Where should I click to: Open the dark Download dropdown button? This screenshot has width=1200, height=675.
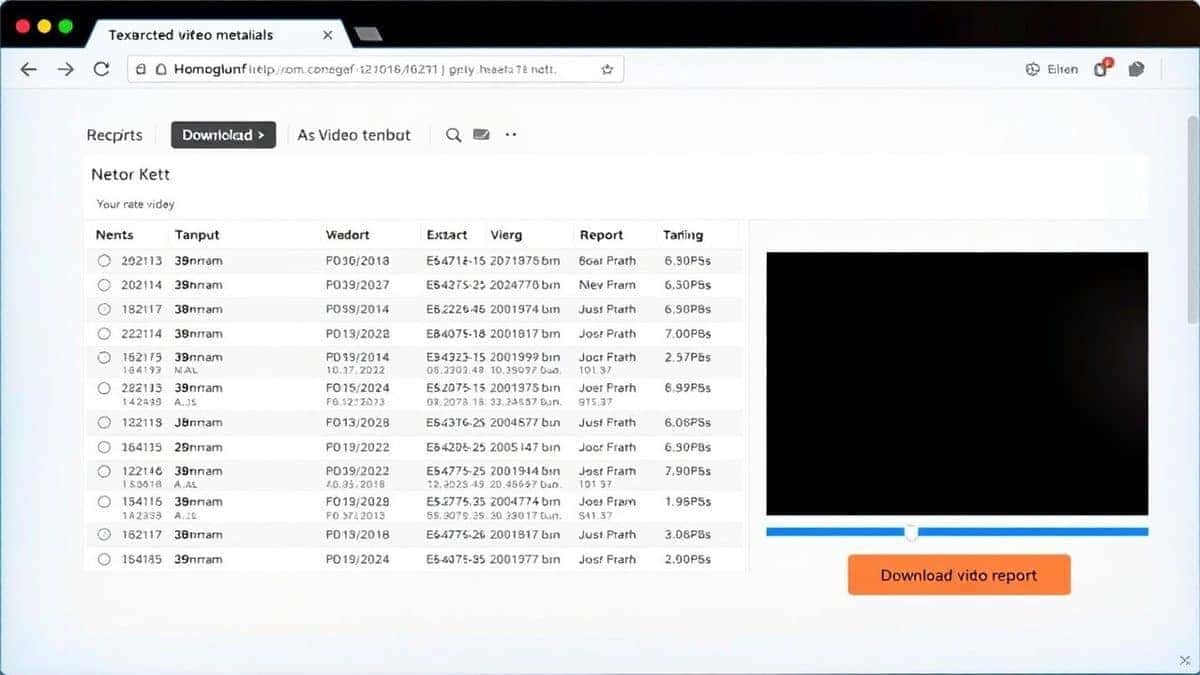click(x=223, y=135)
